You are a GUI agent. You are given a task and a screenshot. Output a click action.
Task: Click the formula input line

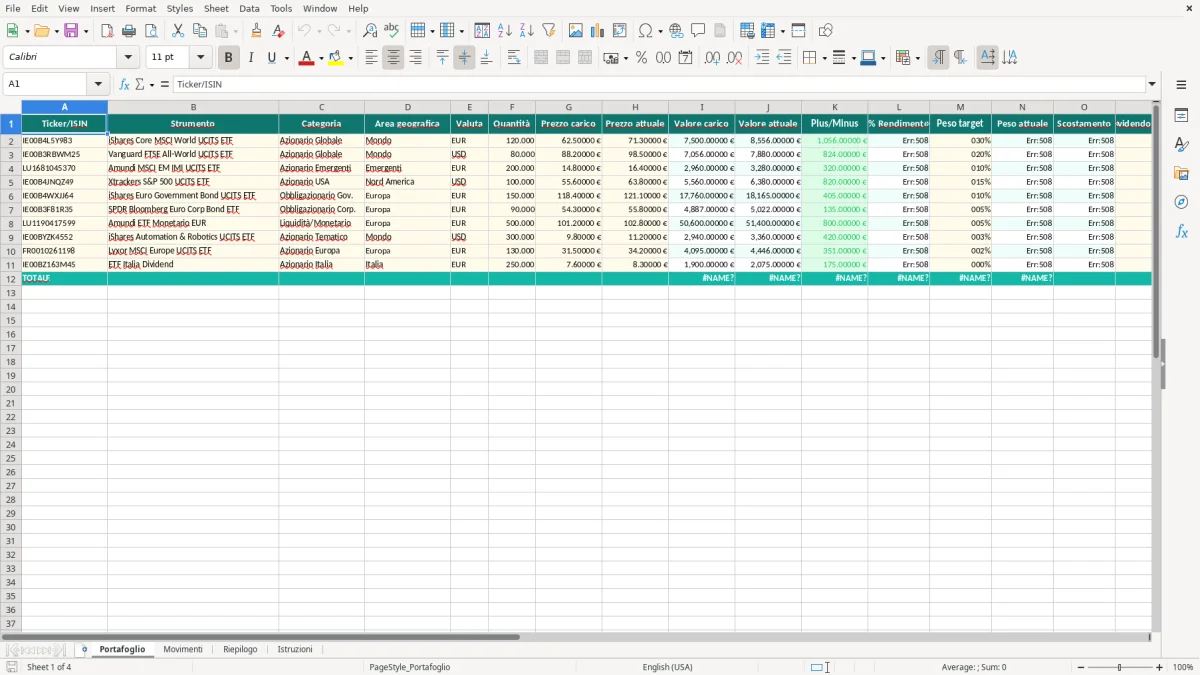659,84
